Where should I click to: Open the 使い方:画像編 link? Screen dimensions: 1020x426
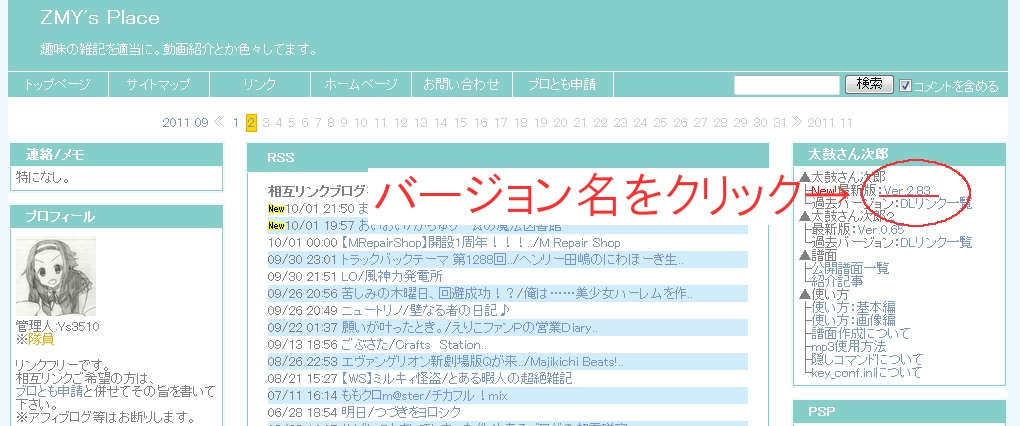[853, 321]
